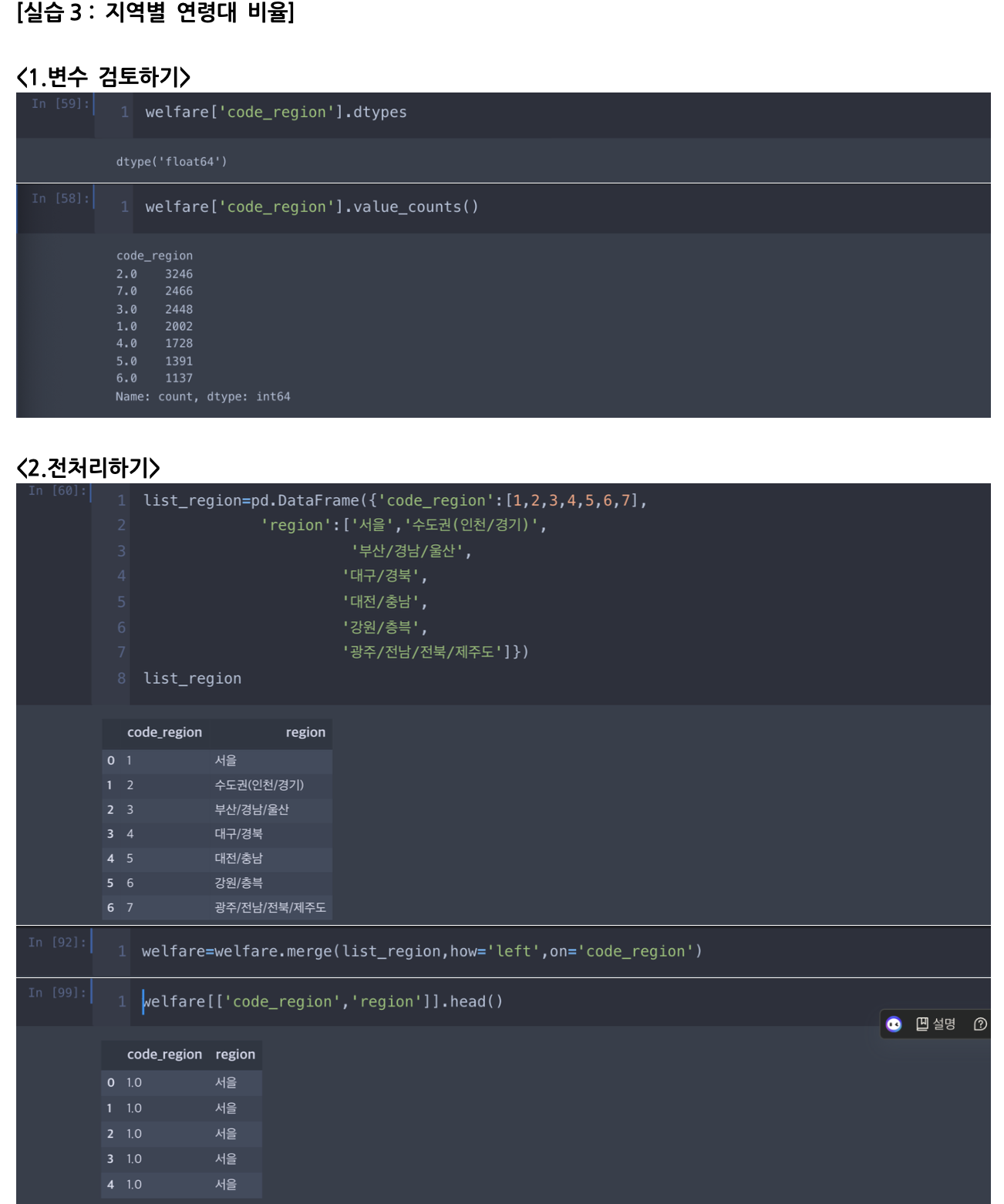Click the 서울 cell in list_region table
The width and height of the screenshot is (1004, 1204).
pos(226,760)
